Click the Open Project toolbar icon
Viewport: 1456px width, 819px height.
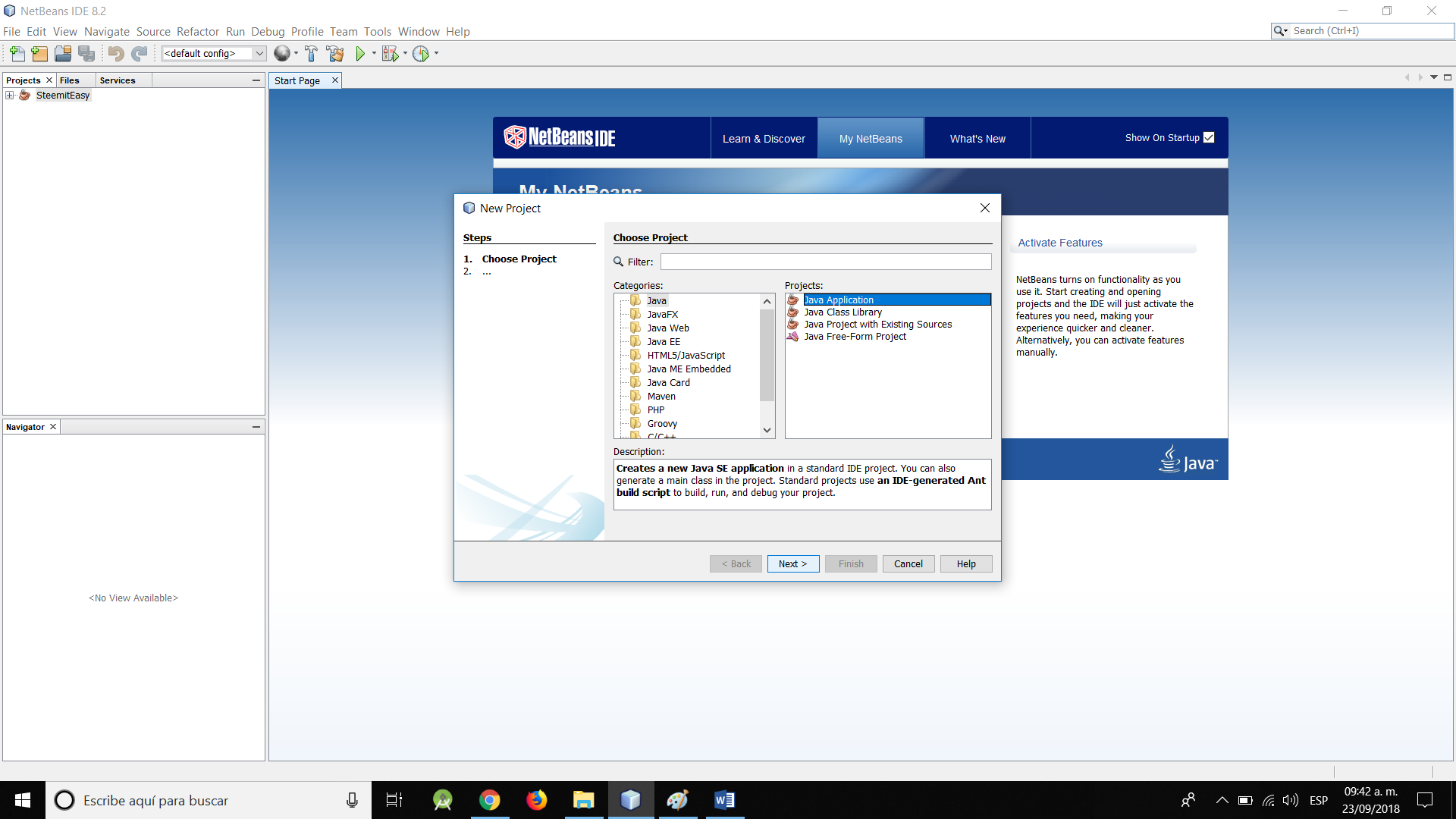[x=63, y=53]
